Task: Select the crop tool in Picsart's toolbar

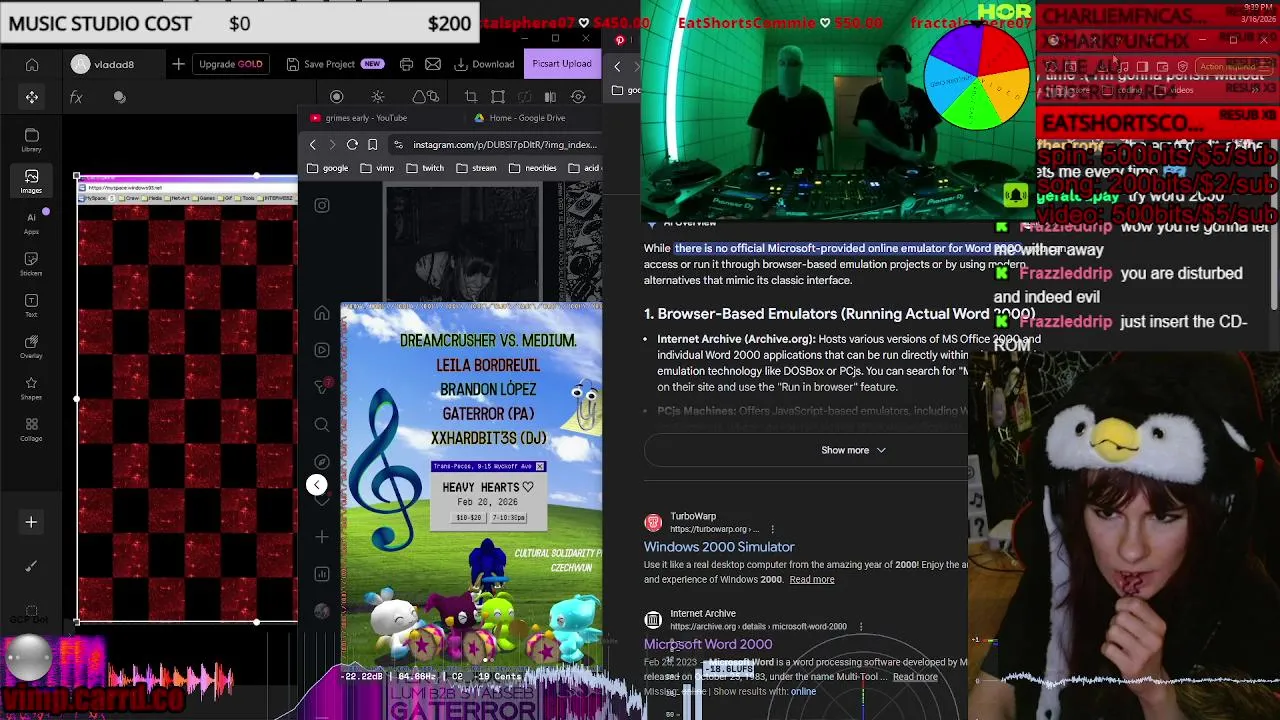Action: point(471,97)
